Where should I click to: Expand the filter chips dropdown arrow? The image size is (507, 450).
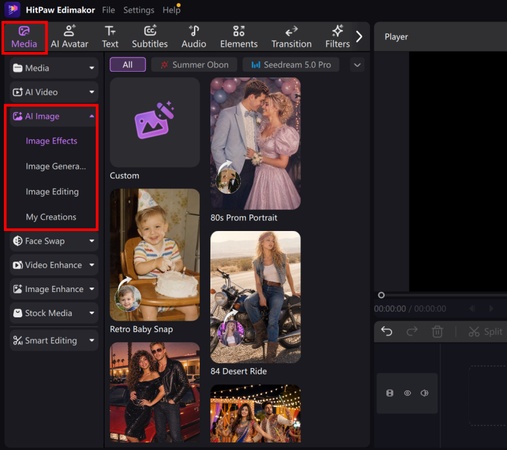pos(357,65)
